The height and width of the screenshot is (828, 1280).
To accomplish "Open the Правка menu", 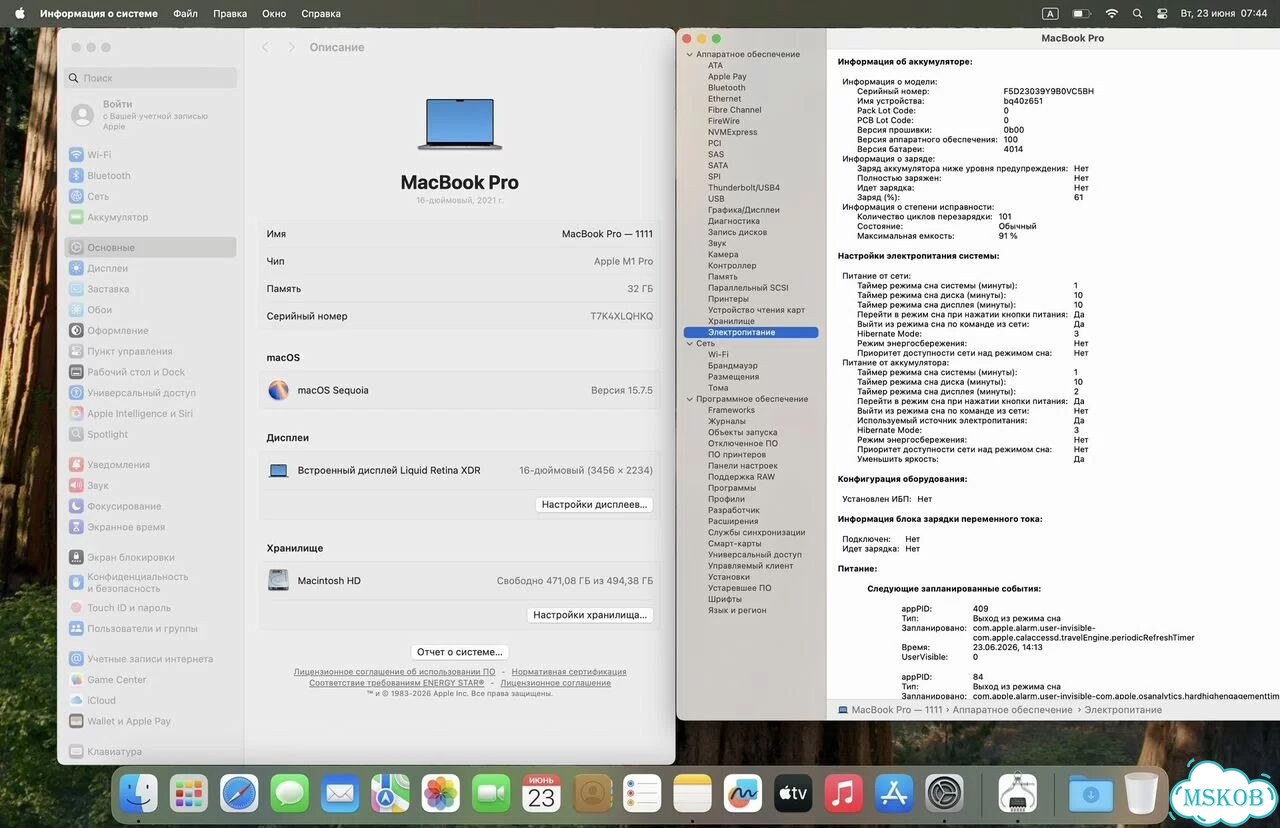I will (x=230, y=14).
